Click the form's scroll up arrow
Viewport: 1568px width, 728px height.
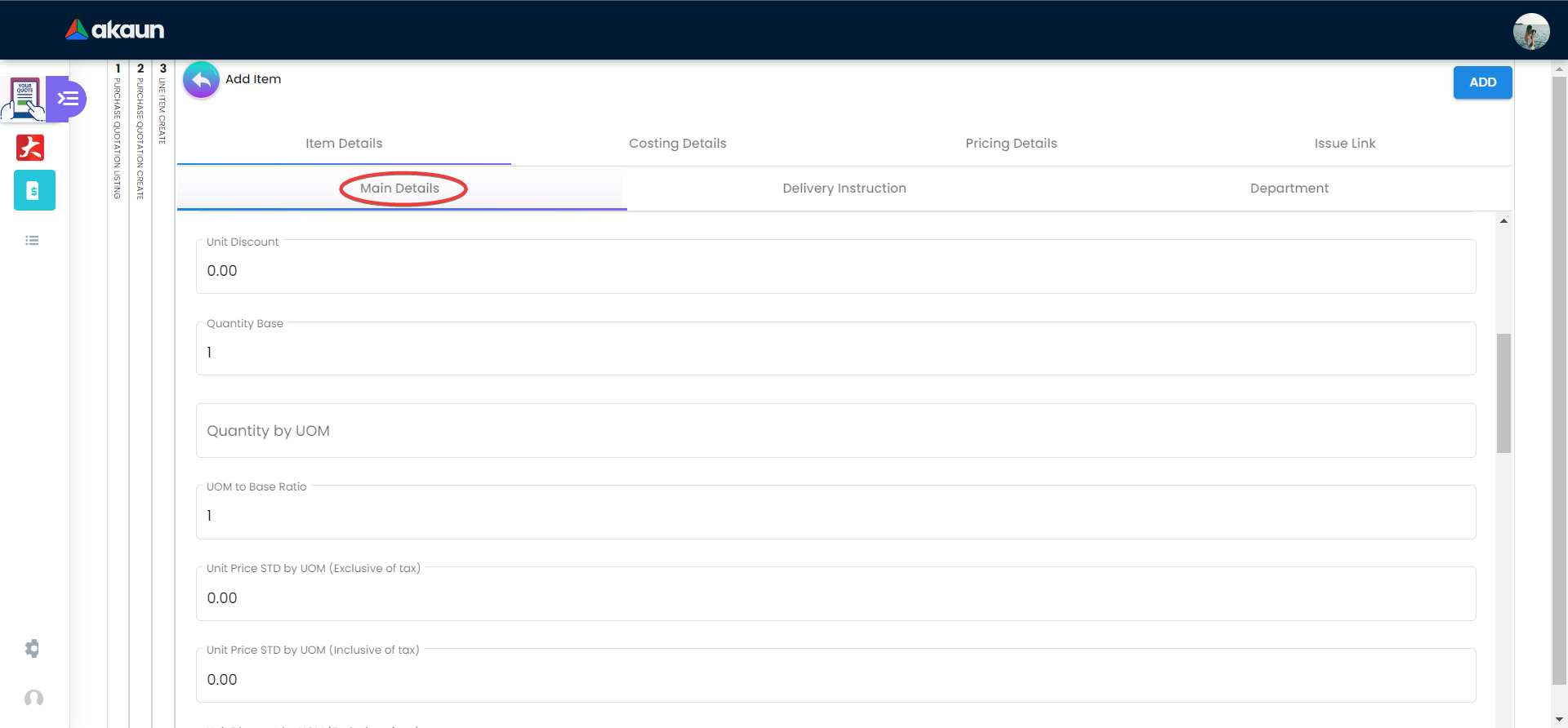coord(1503,221)
